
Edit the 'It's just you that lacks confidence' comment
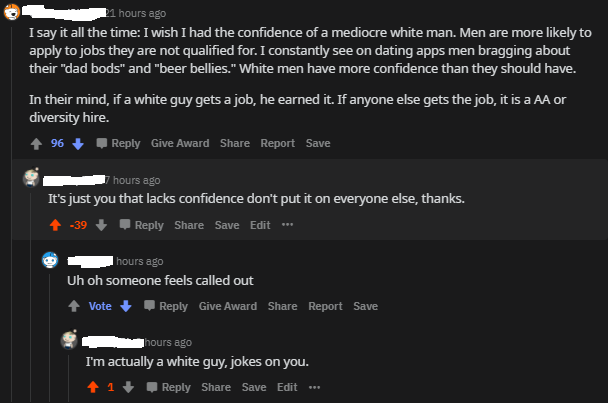[x=260, y=225]
